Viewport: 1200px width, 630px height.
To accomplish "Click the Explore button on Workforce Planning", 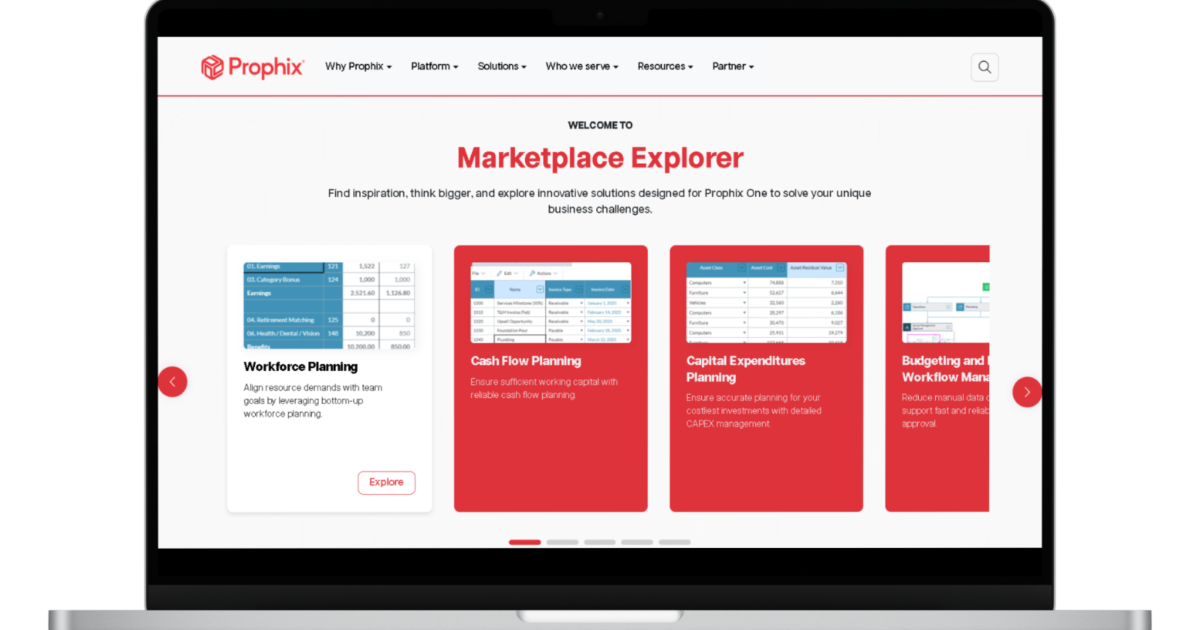I will pyautogui.click(x=386, y=482).
